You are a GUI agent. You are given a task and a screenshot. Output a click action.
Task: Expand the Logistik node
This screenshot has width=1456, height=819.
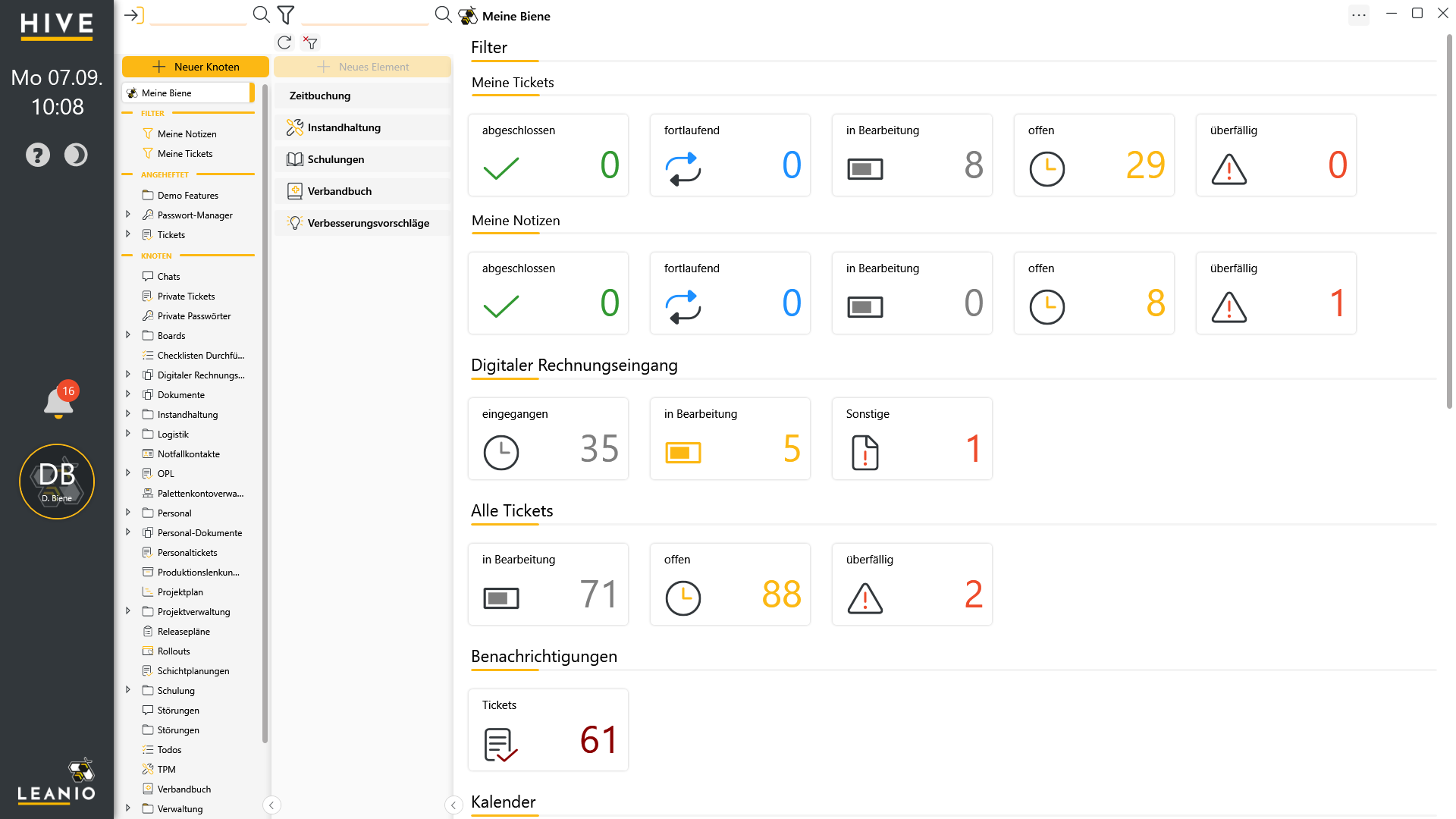click(128, 434)
